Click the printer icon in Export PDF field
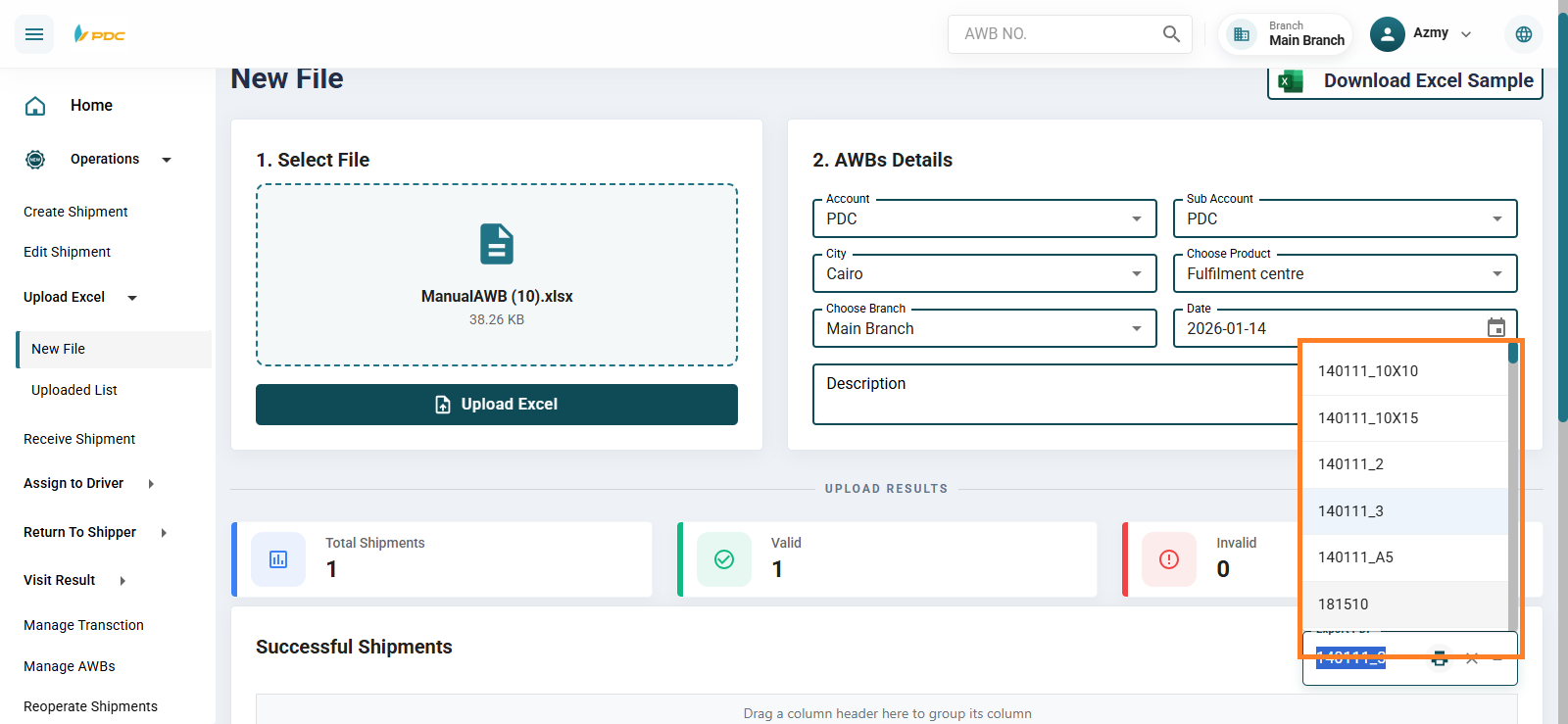The image size is (1568, 724). coord(1439,658)
